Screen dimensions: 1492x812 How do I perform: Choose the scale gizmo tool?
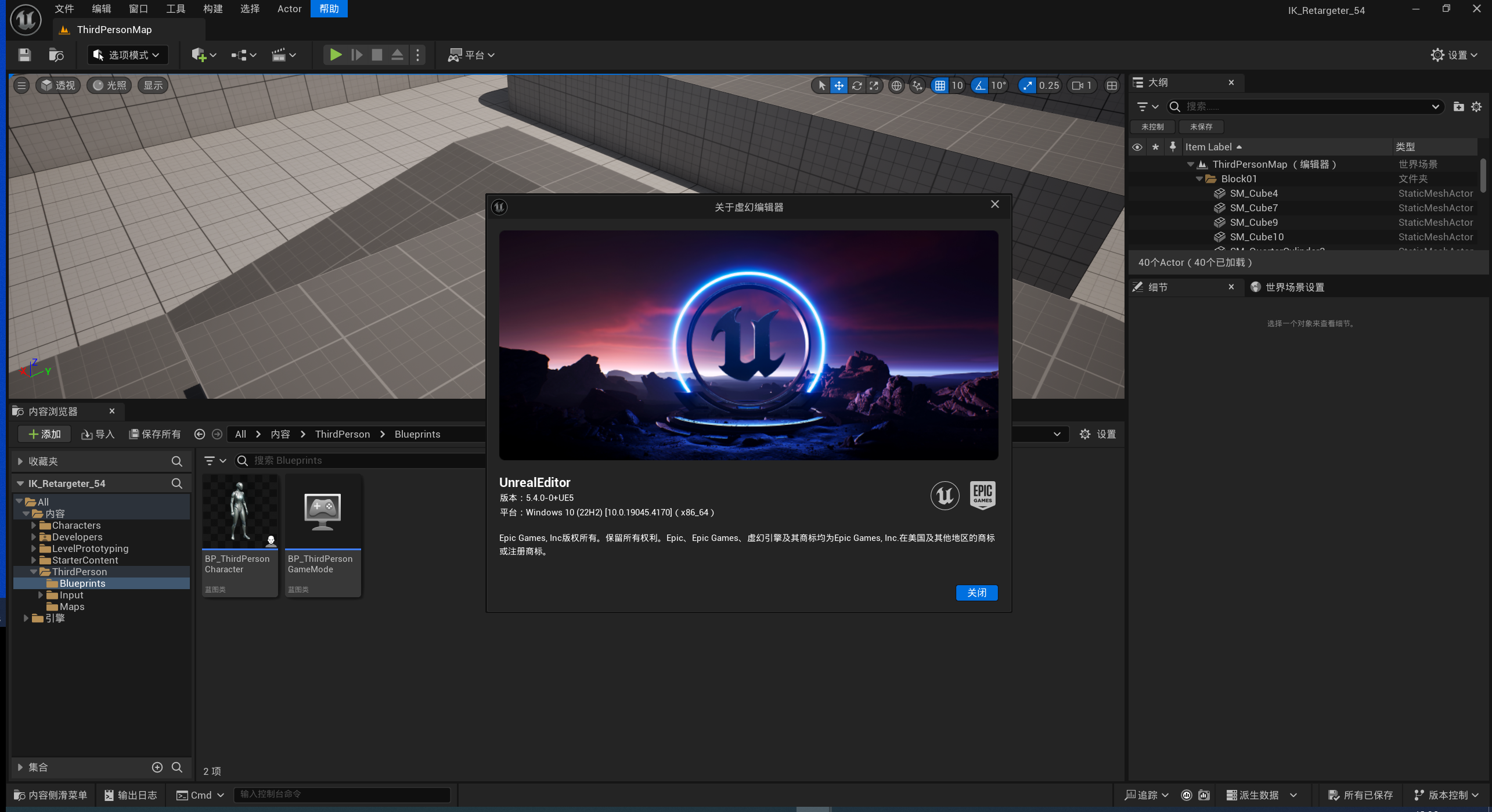pyautogui.click(x=874, y=85)
